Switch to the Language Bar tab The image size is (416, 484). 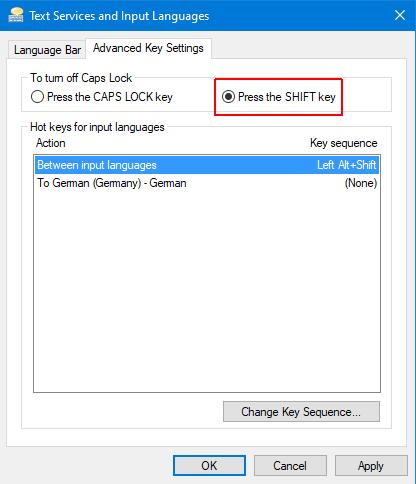[x=47, y=50]
